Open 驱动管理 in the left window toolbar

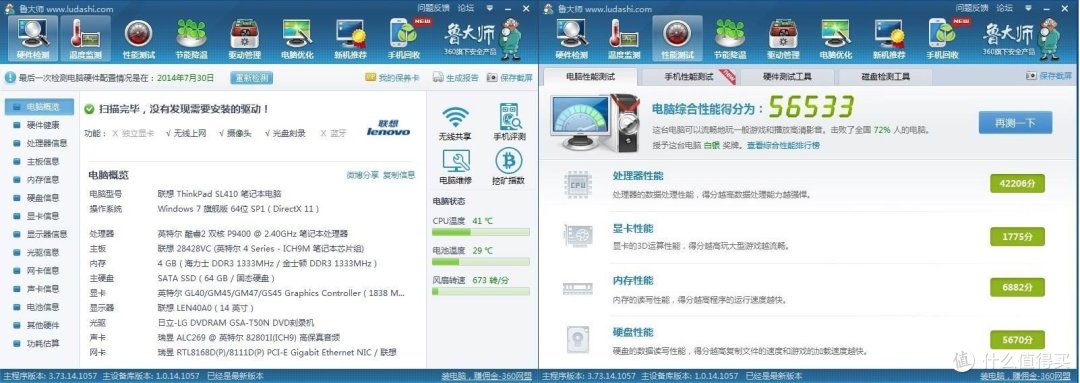245,39
